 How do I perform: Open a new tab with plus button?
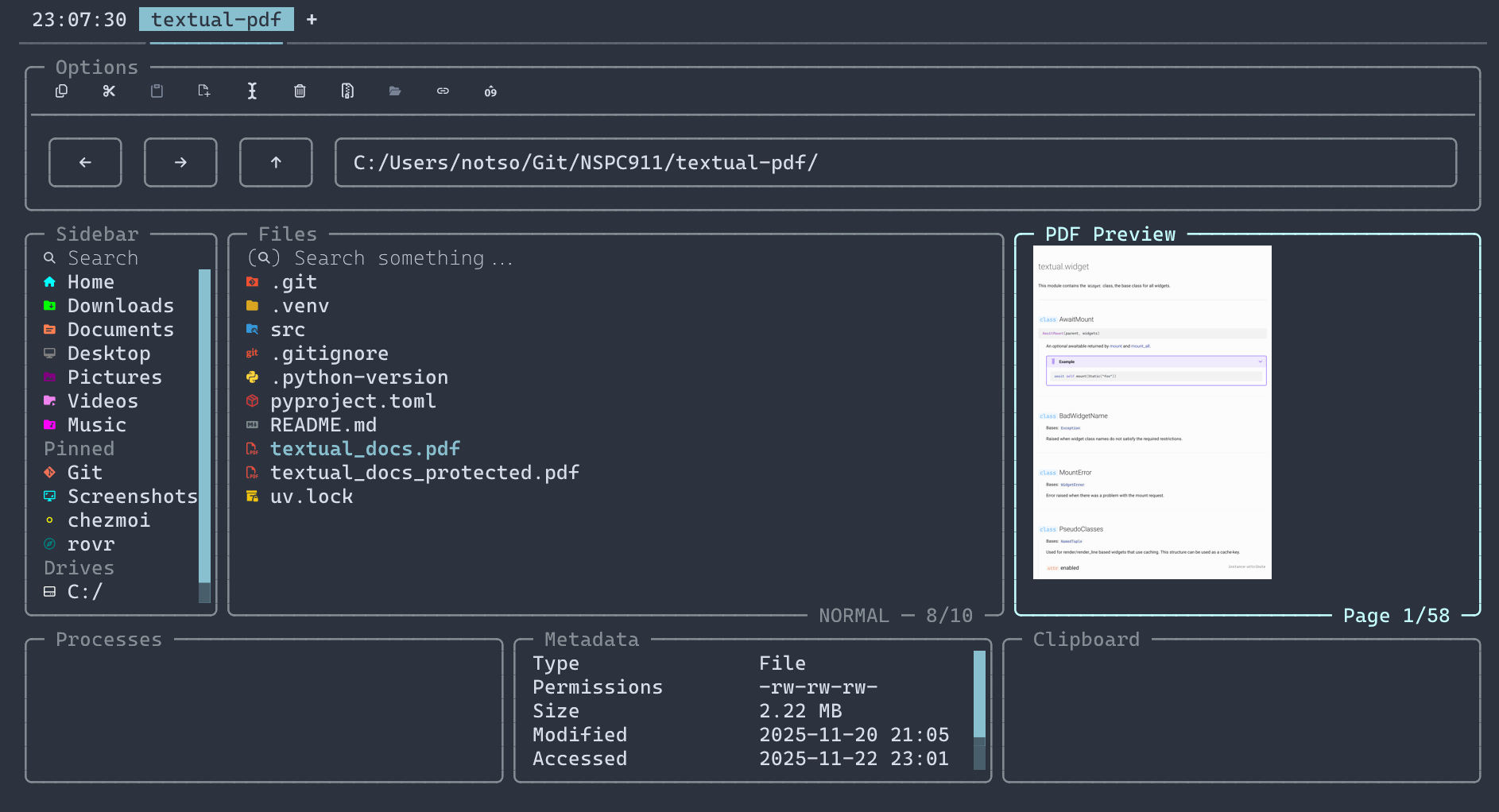[x=312, y=20]
